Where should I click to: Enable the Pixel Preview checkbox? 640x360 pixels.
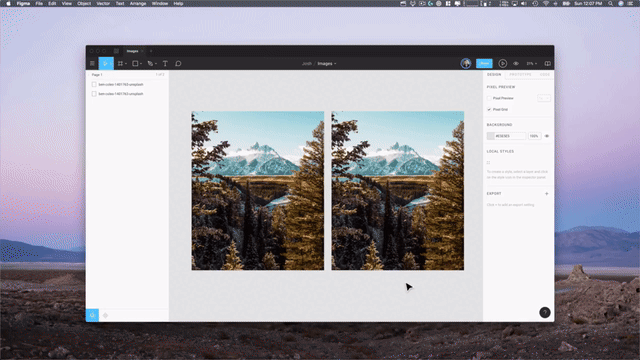[x=489, y=98]
